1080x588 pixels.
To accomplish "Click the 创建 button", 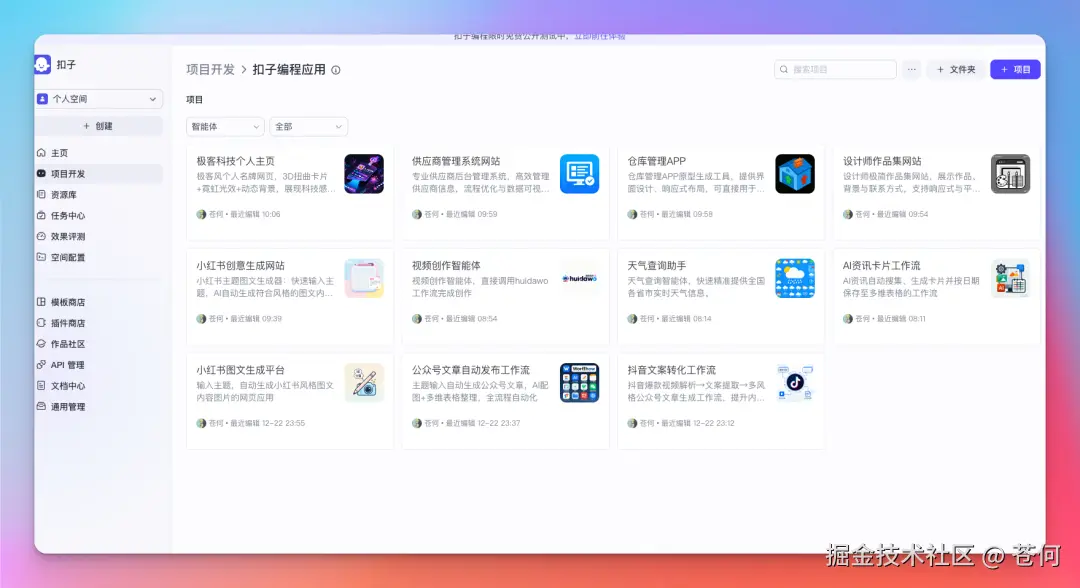I will point(98,124).
